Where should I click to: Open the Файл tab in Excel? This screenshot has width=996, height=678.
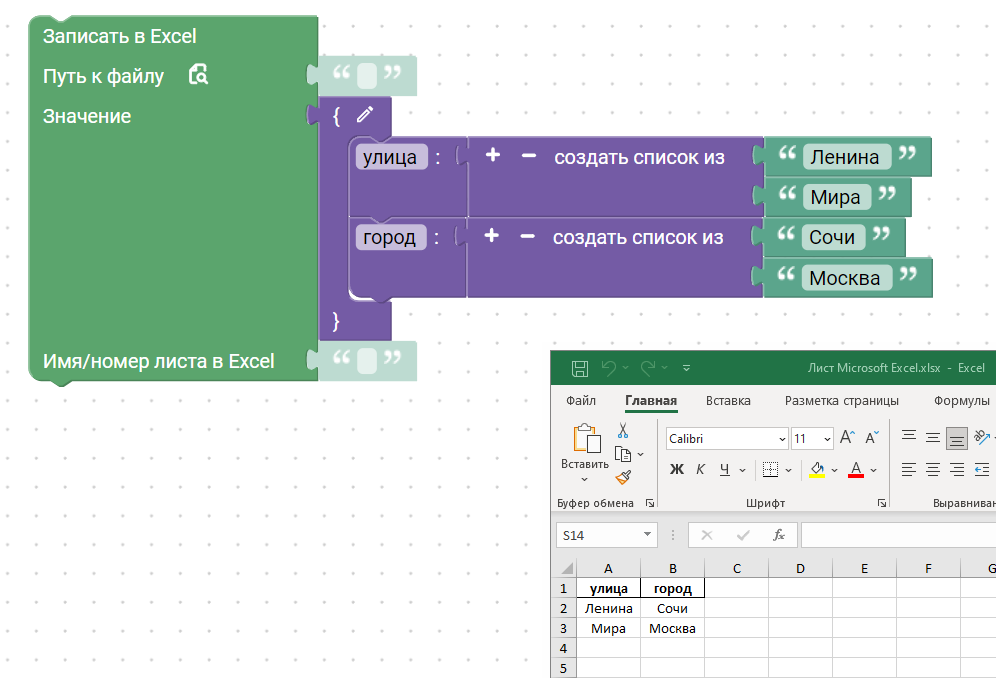point(581,401)
